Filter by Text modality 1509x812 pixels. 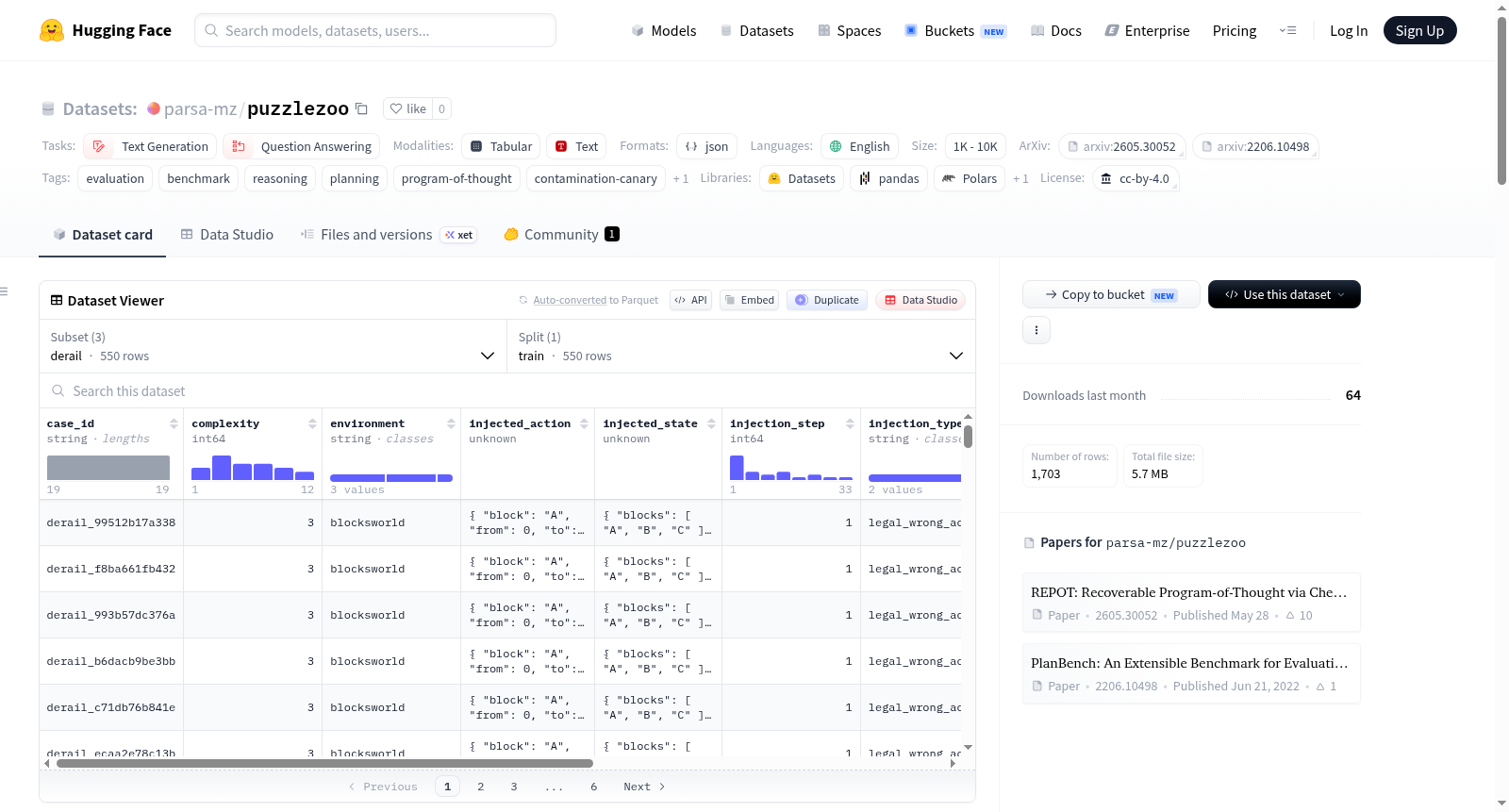tap(576, 146)
